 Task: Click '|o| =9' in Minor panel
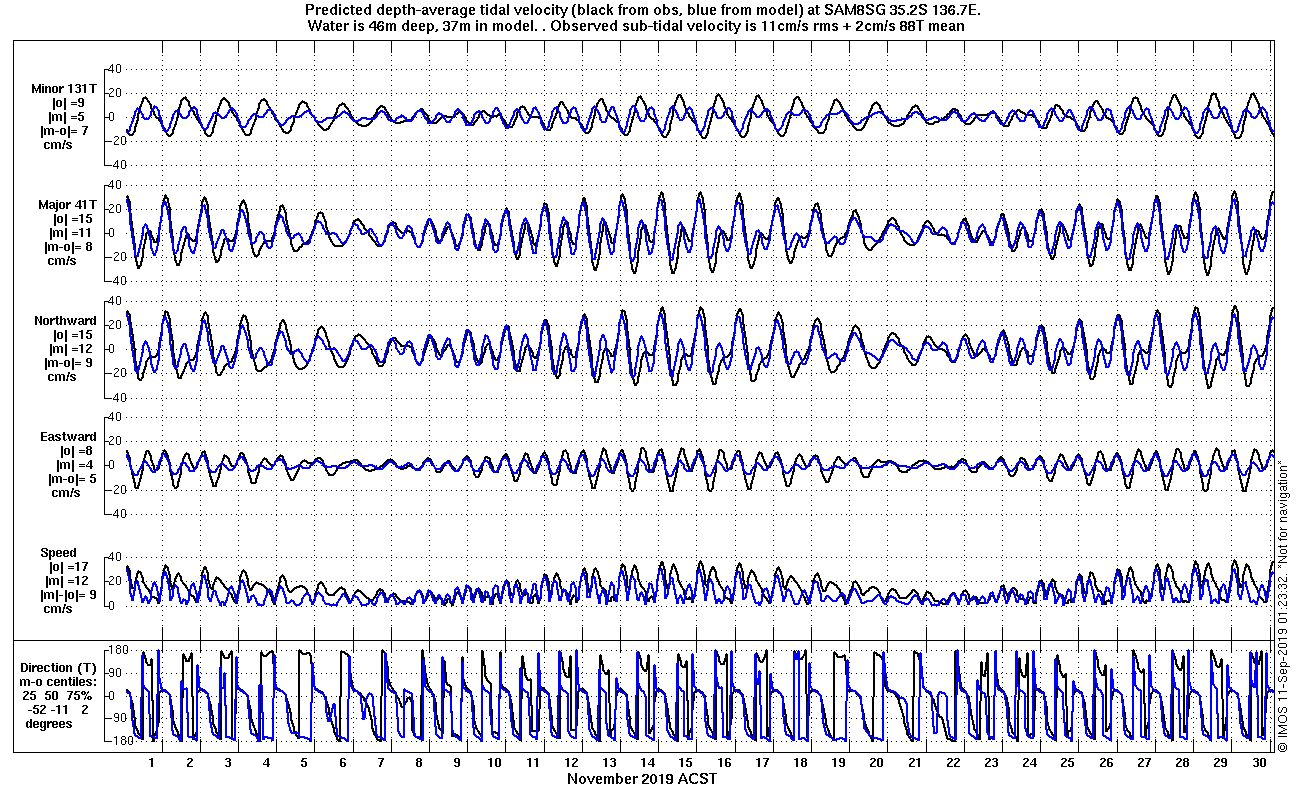coord(68,102)
